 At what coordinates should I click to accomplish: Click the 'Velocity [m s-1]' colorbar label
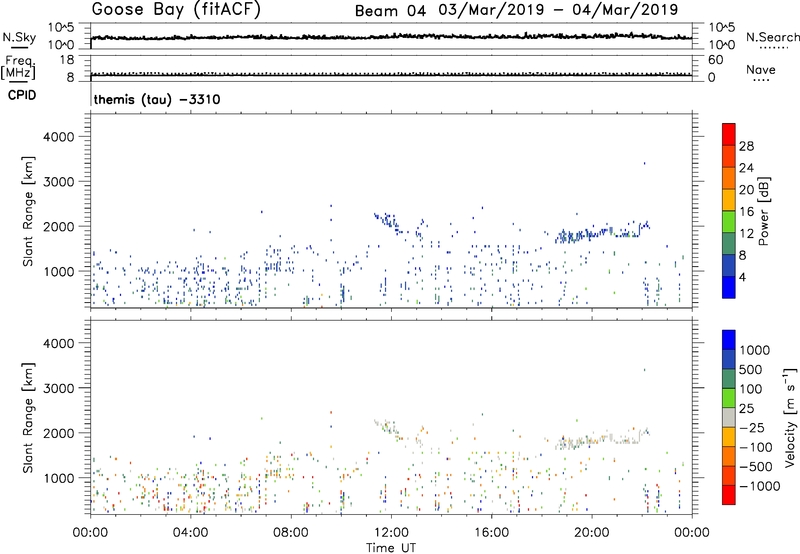(790, 417)
